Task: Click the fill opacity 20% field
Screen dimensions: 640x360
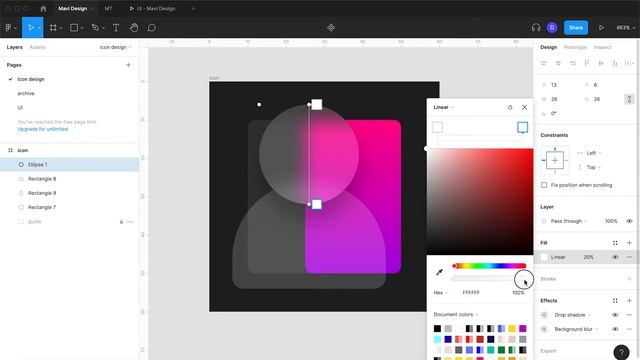Action: tap(588, 257)
